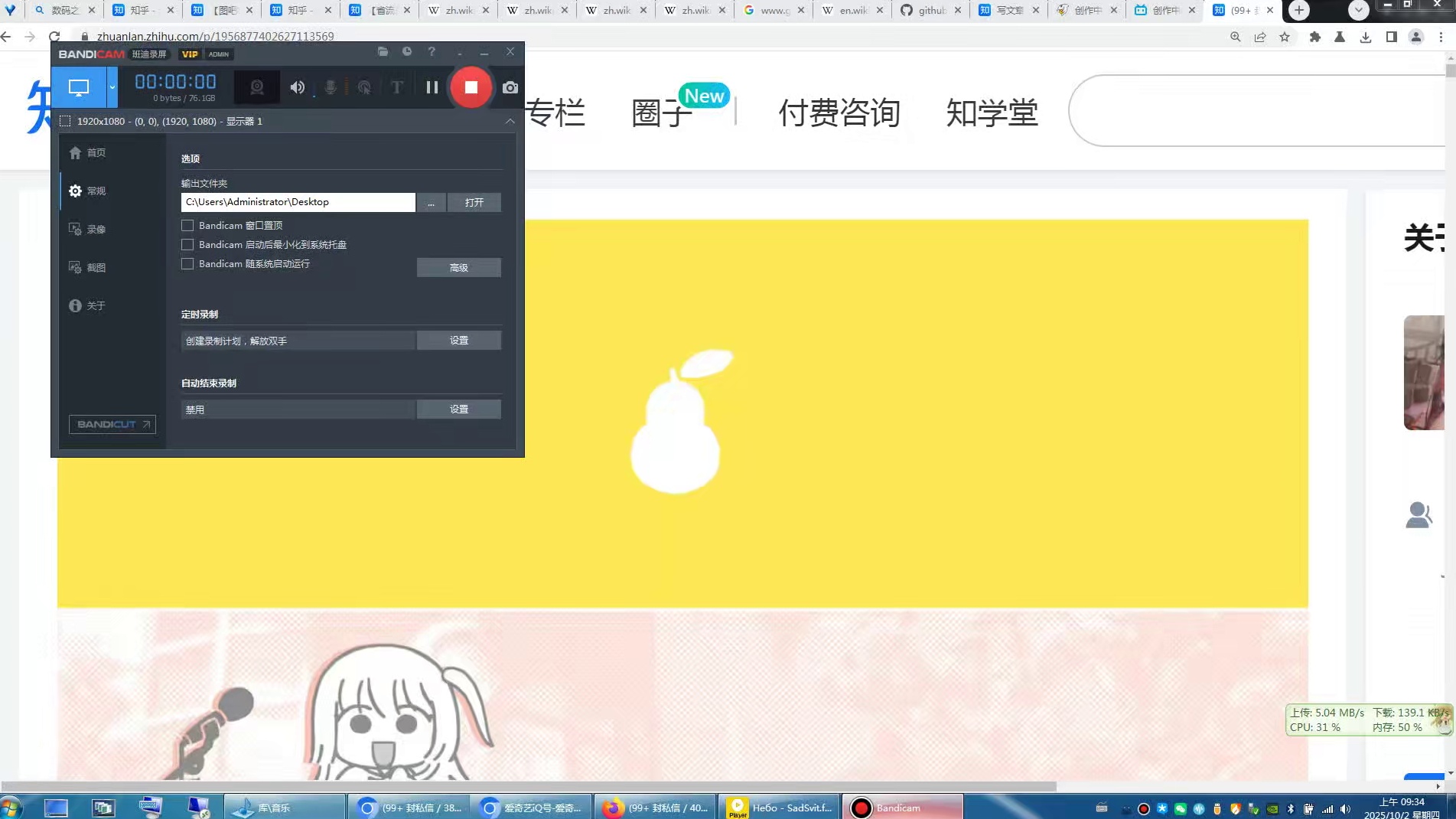This screenshot has width=1456, height=819.
Task: Click the 打开 button to open output folder
Action: tap(474, 202)
